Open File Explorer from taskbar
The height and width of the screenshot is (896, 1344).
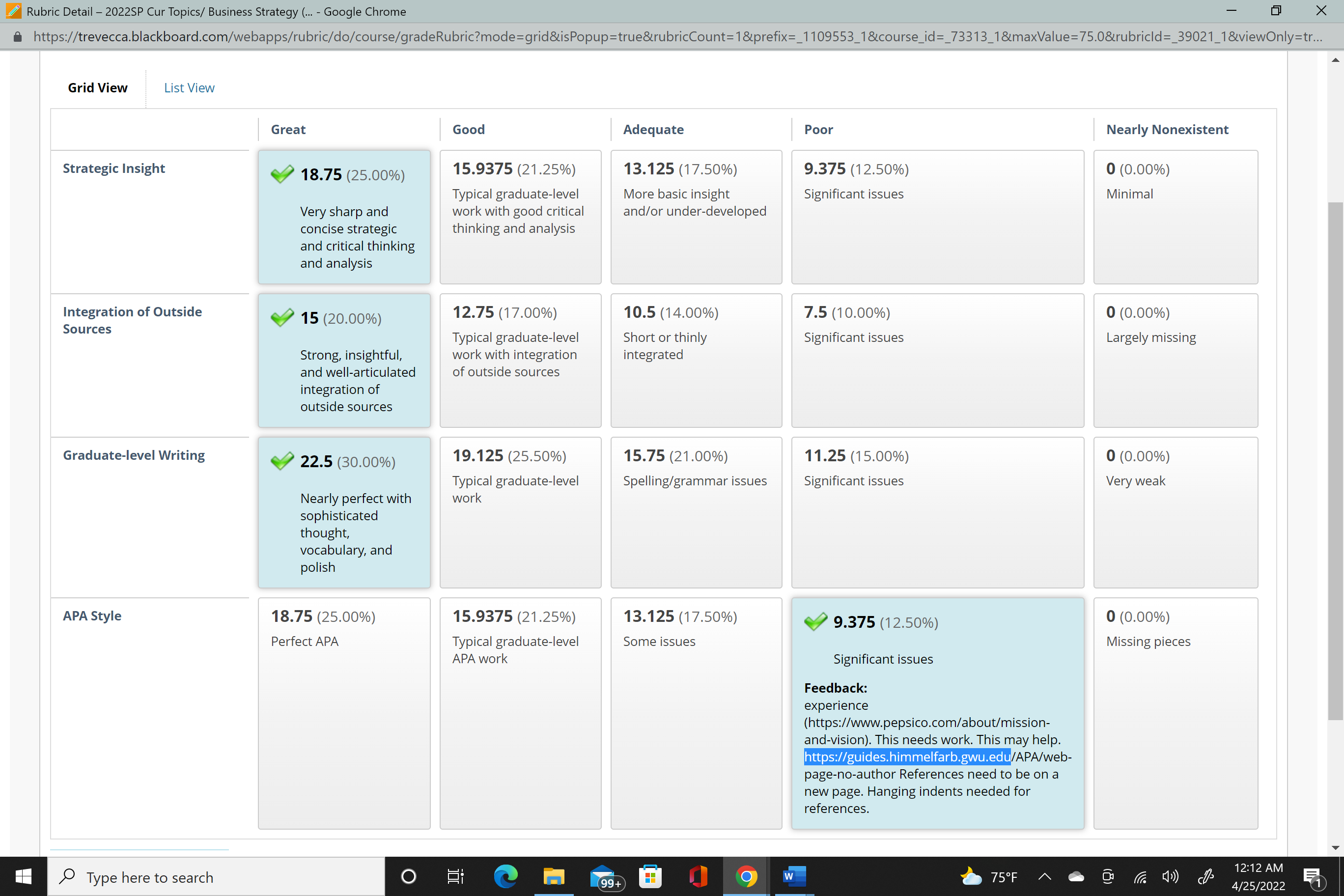pyautogui.click(x=553, y=876)
